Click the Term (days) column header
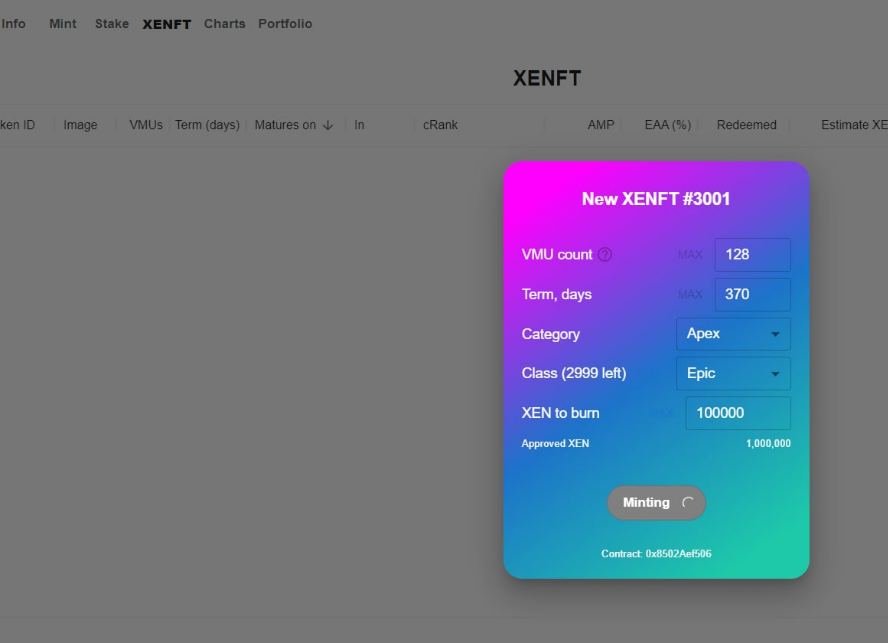888x643 pixels. [x=207, y=125]
